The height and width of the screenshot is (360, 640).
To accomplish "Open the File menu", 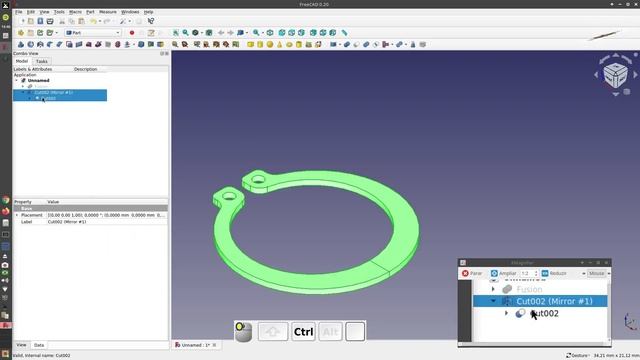I will click(19, 12).
